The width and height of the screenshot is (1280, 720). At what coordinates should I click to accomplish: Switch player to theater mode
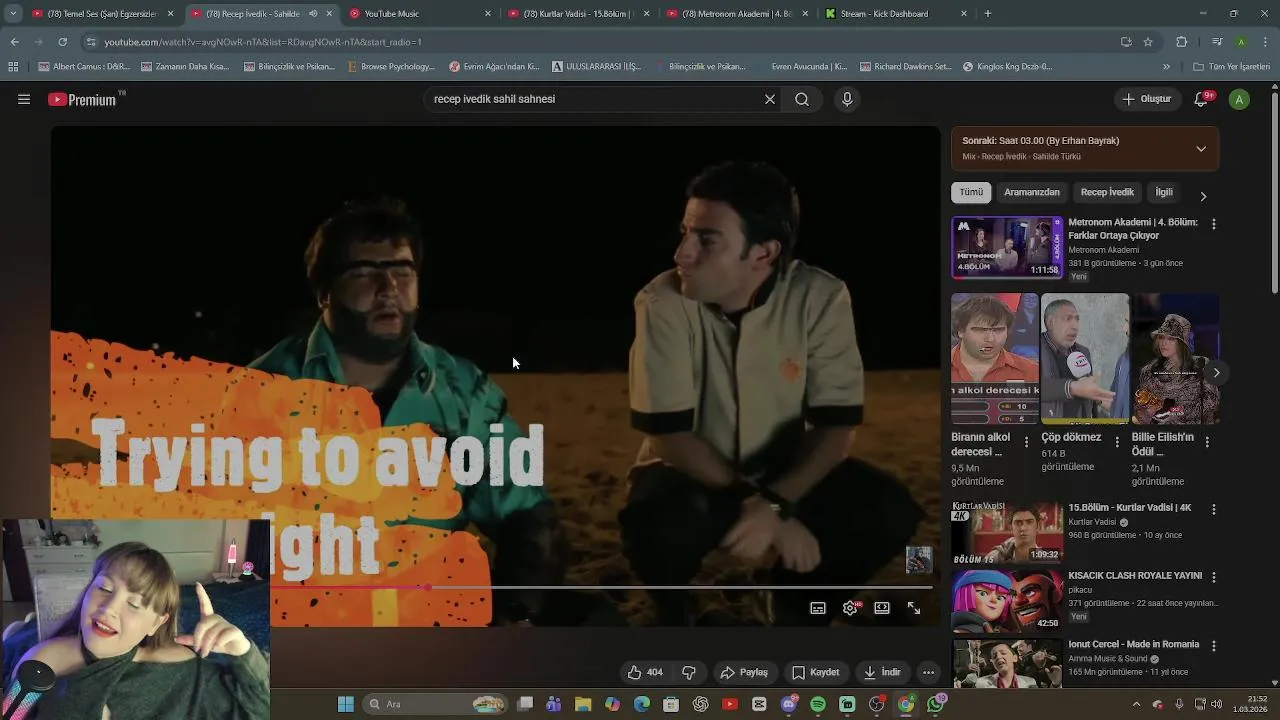pos(882,608)
